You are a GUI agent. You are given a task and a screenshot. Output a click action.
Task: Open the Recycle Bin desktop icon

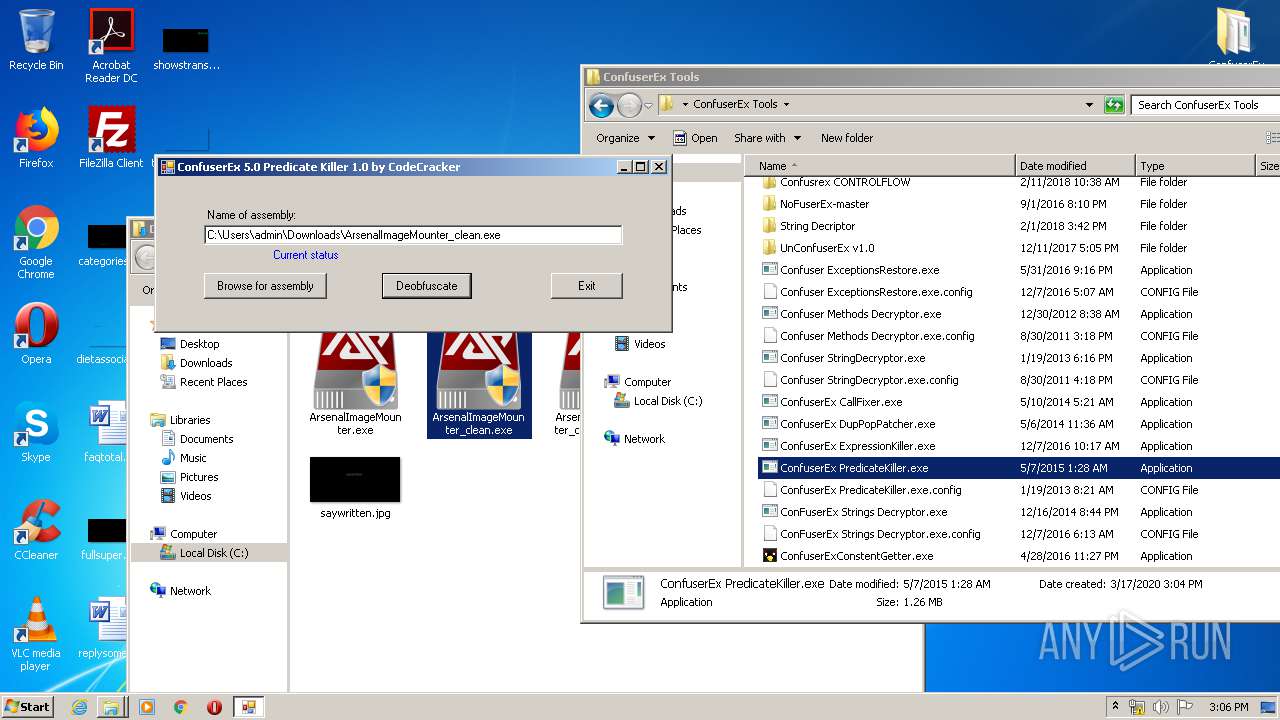click(36, 40)
